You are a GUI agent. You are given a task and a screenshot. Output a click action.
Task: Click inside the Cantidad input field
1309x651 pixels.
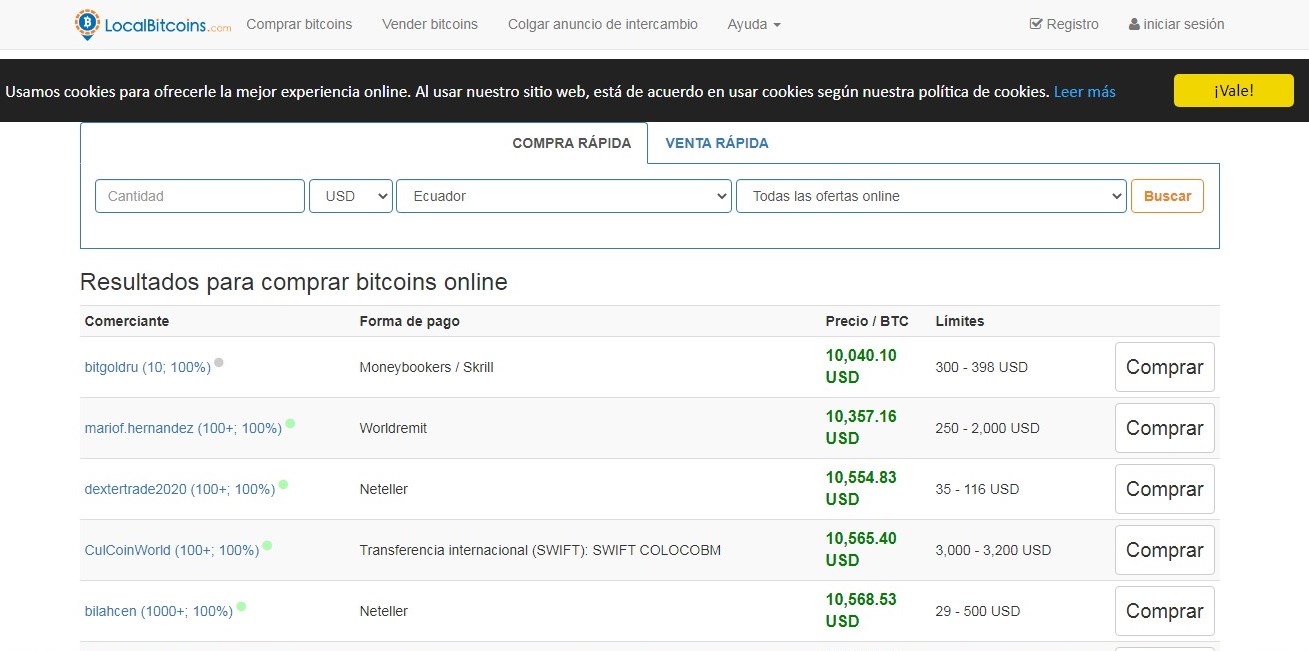[x=199, y=196]
